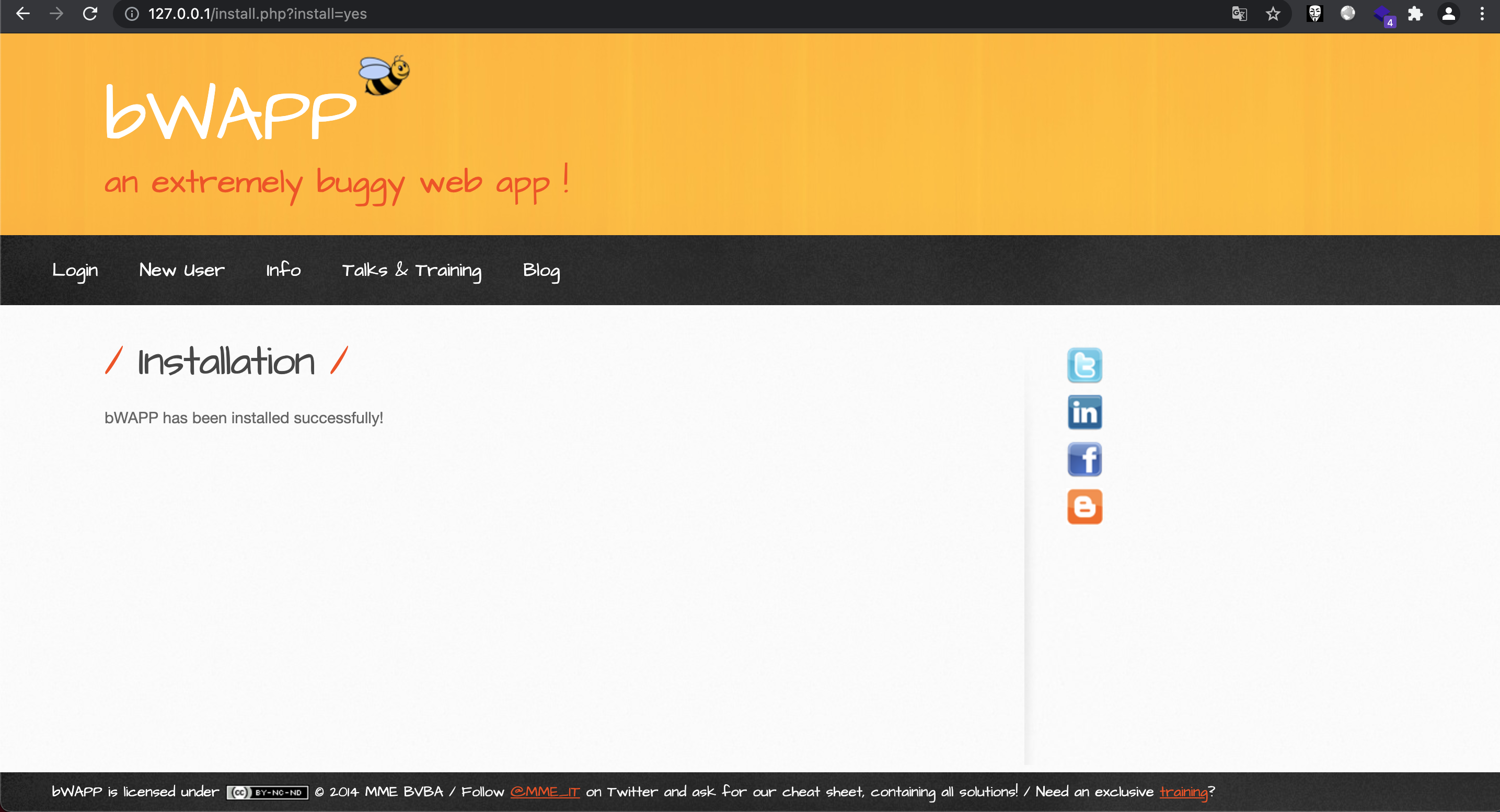1500x812 pixels.
Task: Click the Twitter icon in sidebar
Action: click(x=1084, y=365)
